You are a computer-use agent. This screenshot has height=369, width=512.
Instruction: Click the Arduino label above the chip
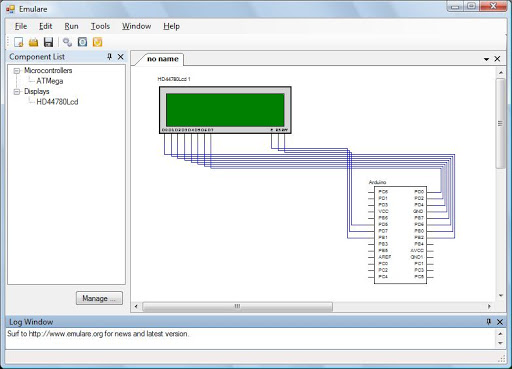377,182
